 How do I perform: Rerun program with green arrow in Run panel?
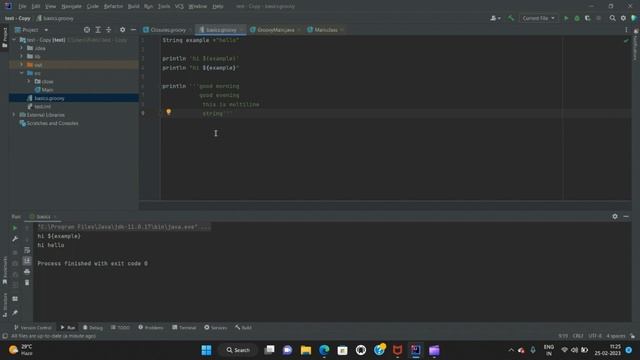pos(15,228)
